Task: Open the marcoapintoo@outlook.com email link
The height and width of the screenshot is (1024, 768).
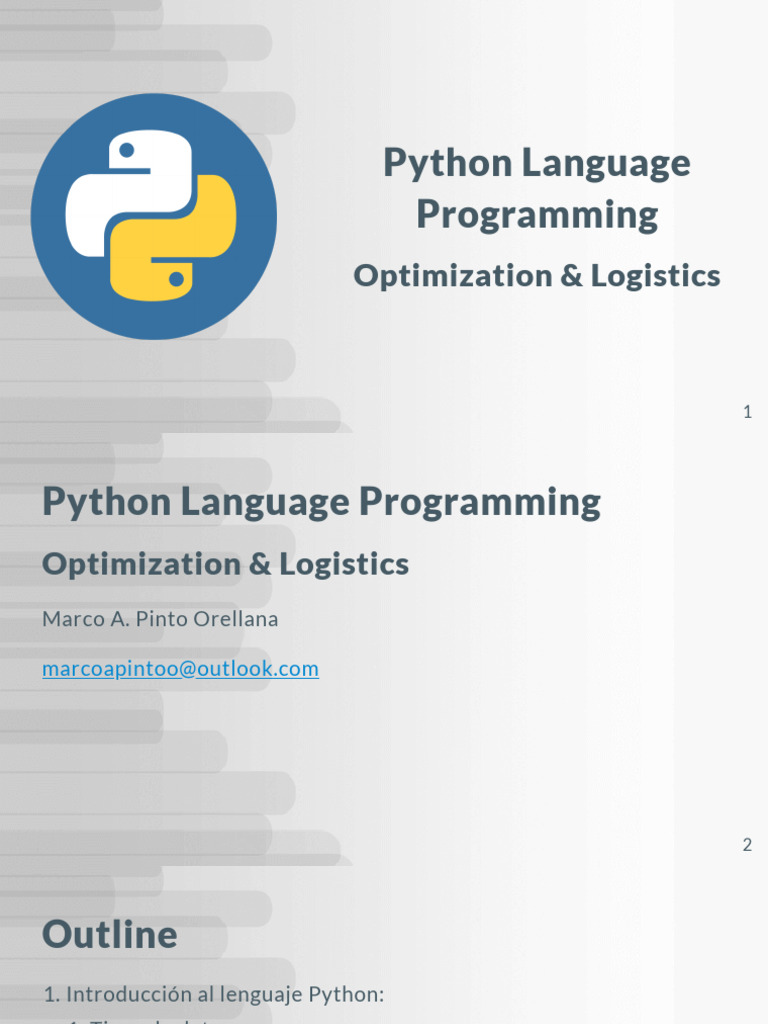Action: (x=180, y=669)
